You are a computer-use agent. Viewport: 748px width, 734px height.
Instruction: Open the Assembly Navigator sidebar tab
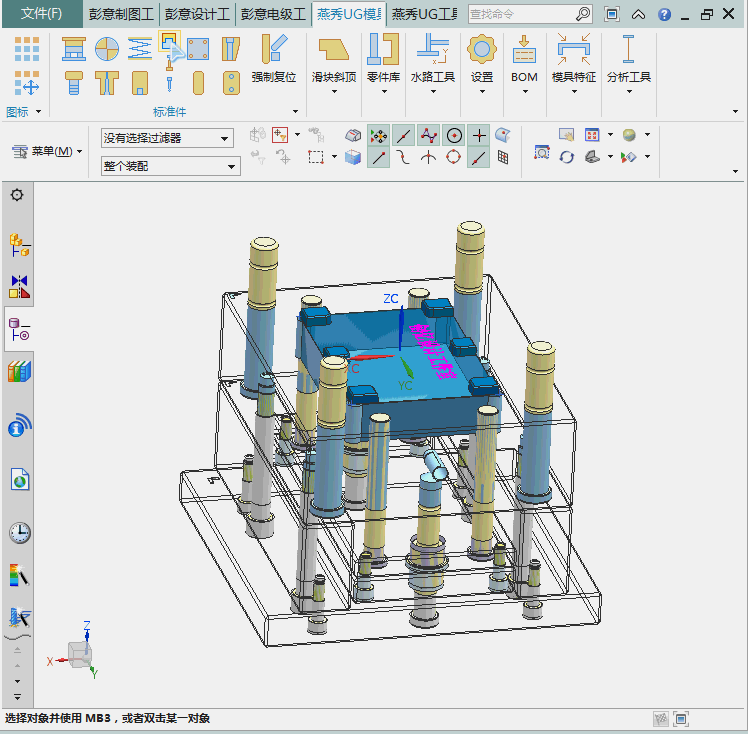tap(19, 245)
